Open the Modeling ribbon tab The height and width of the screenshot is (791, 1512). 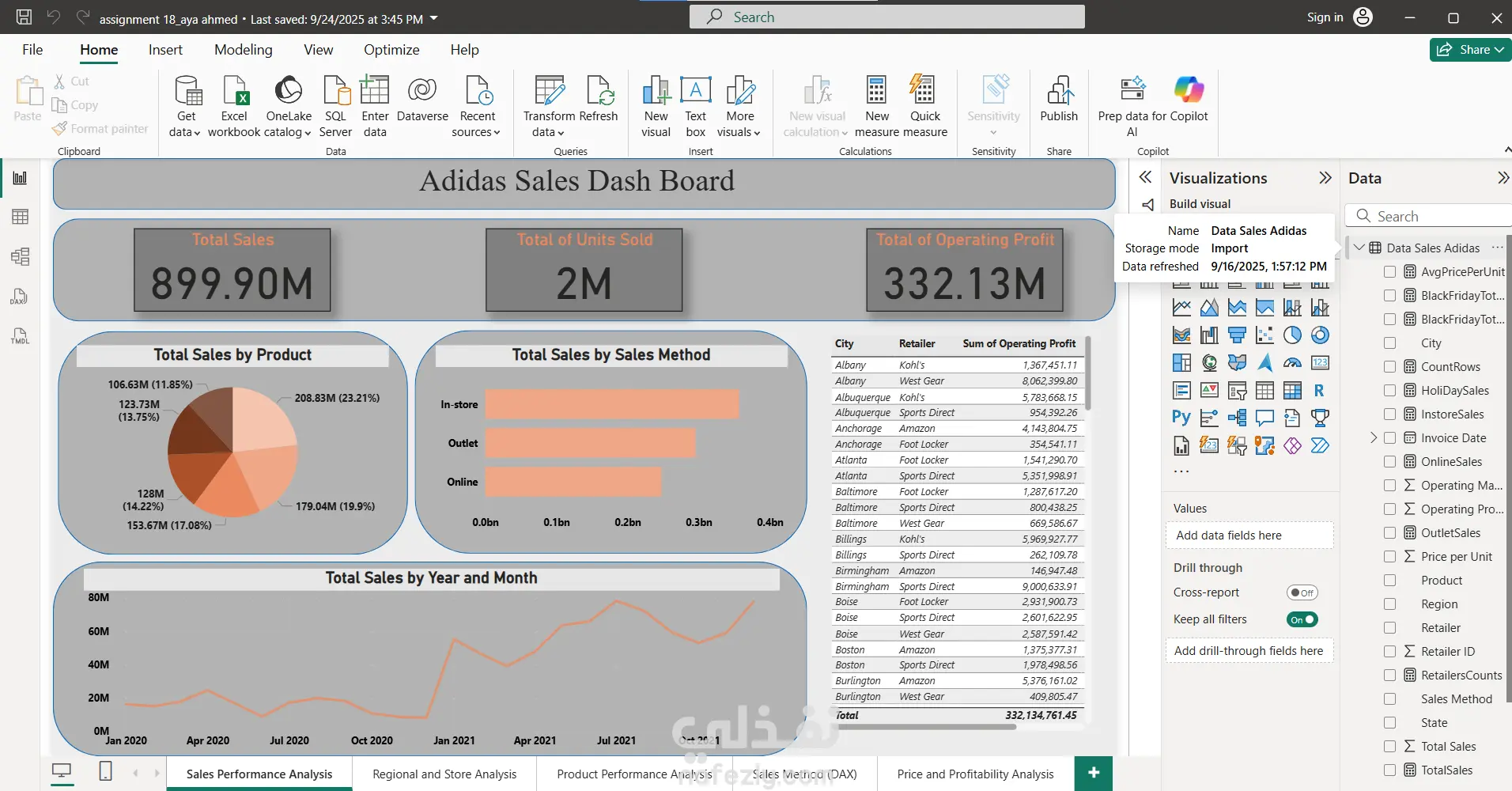(243, 50)
